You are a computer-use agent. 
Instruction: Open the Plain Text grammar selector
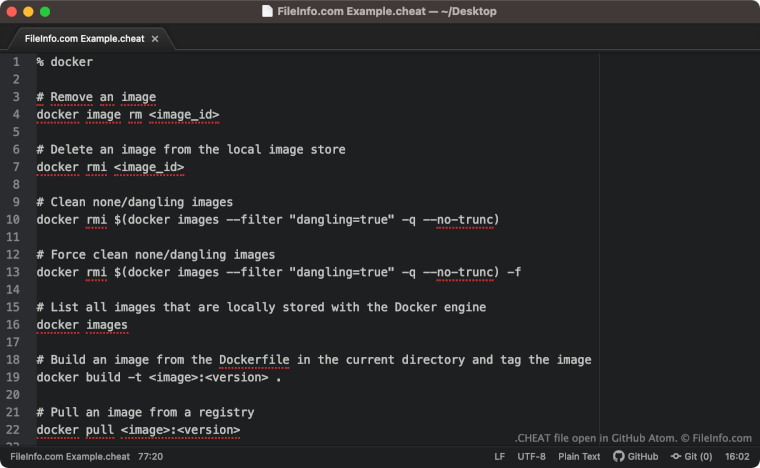click(579, 456)
